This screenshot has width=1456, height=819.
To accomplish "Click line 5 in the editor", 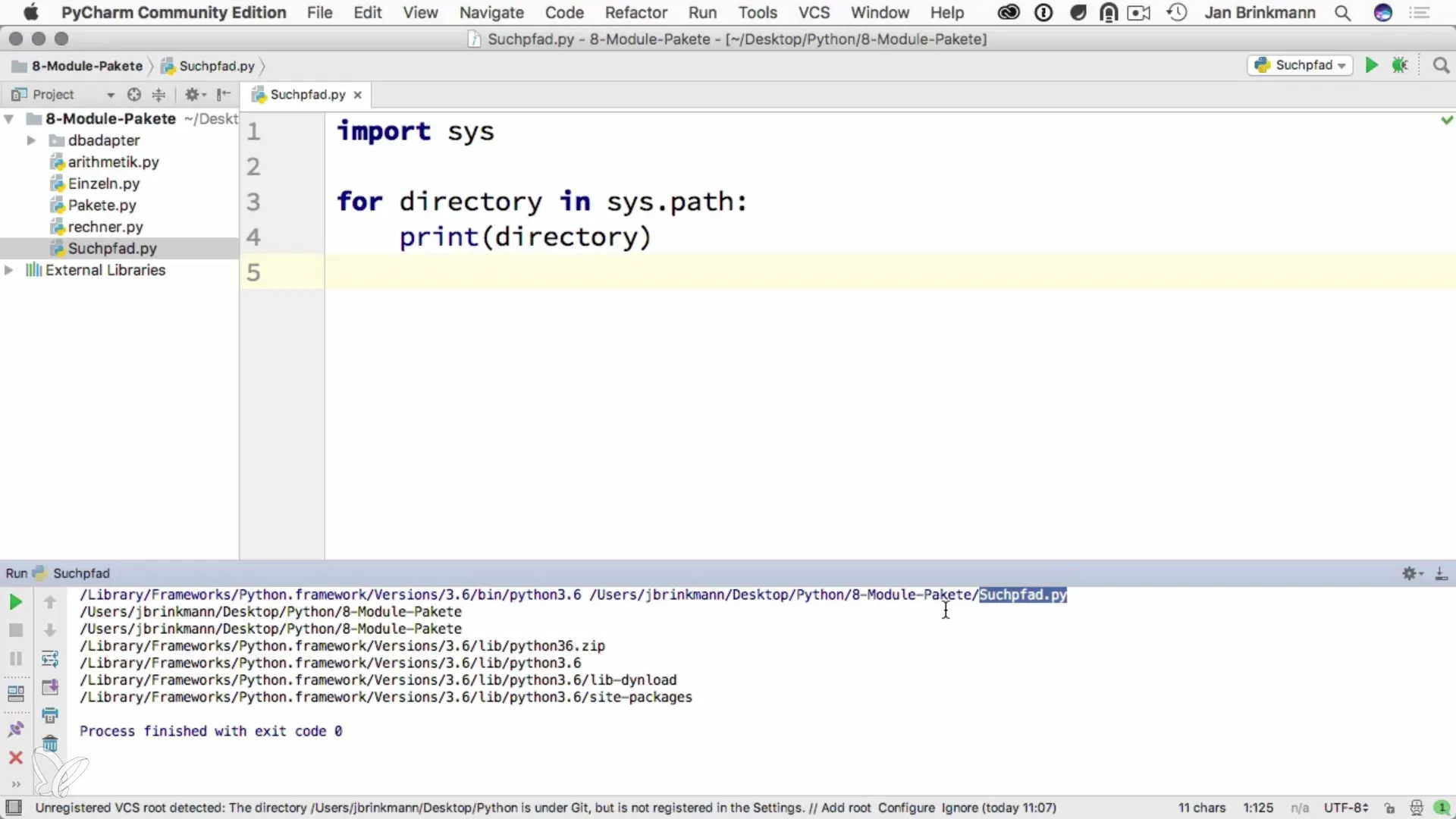I will (890, 271).
